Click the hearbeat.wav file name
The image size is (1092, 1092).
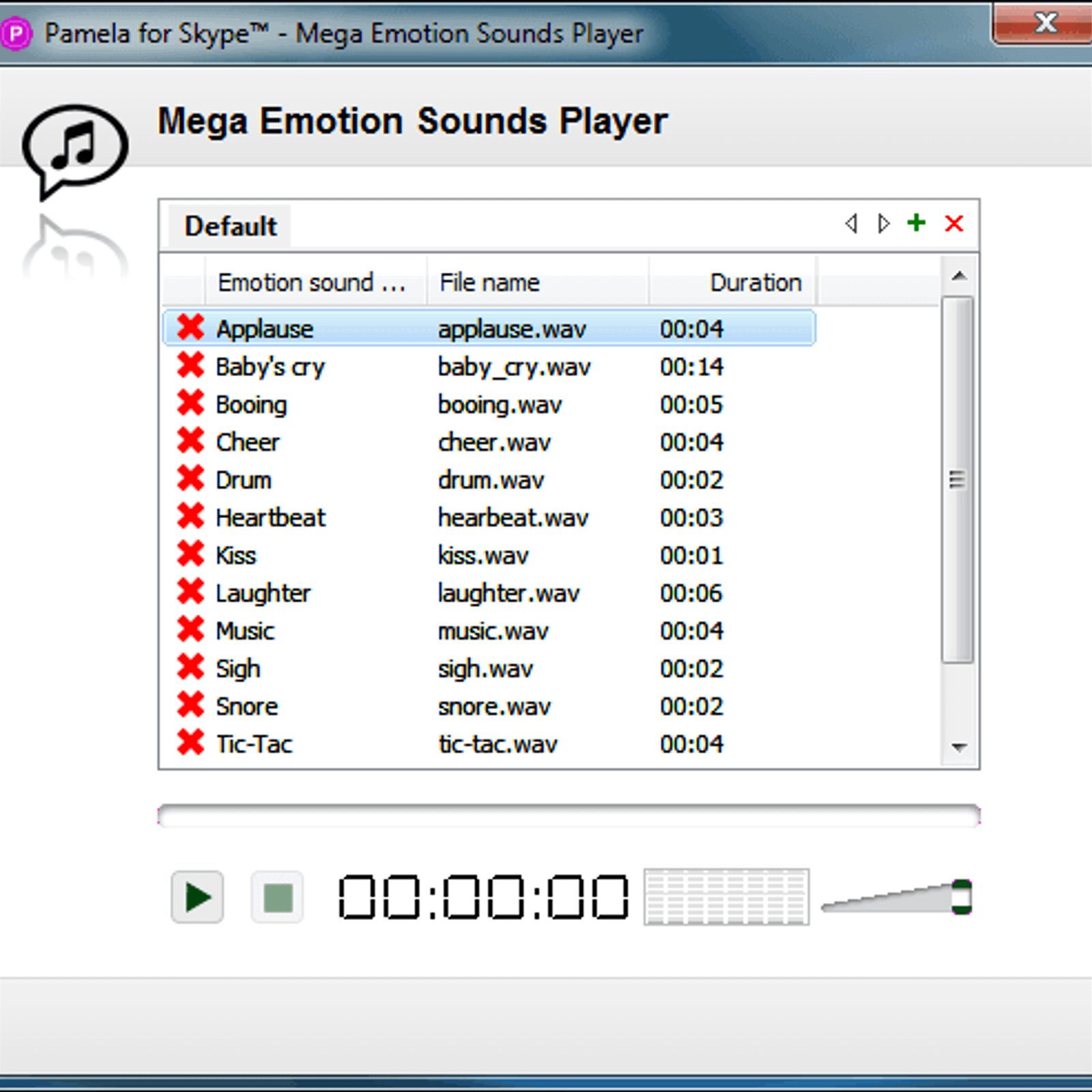tap(513, 517)
